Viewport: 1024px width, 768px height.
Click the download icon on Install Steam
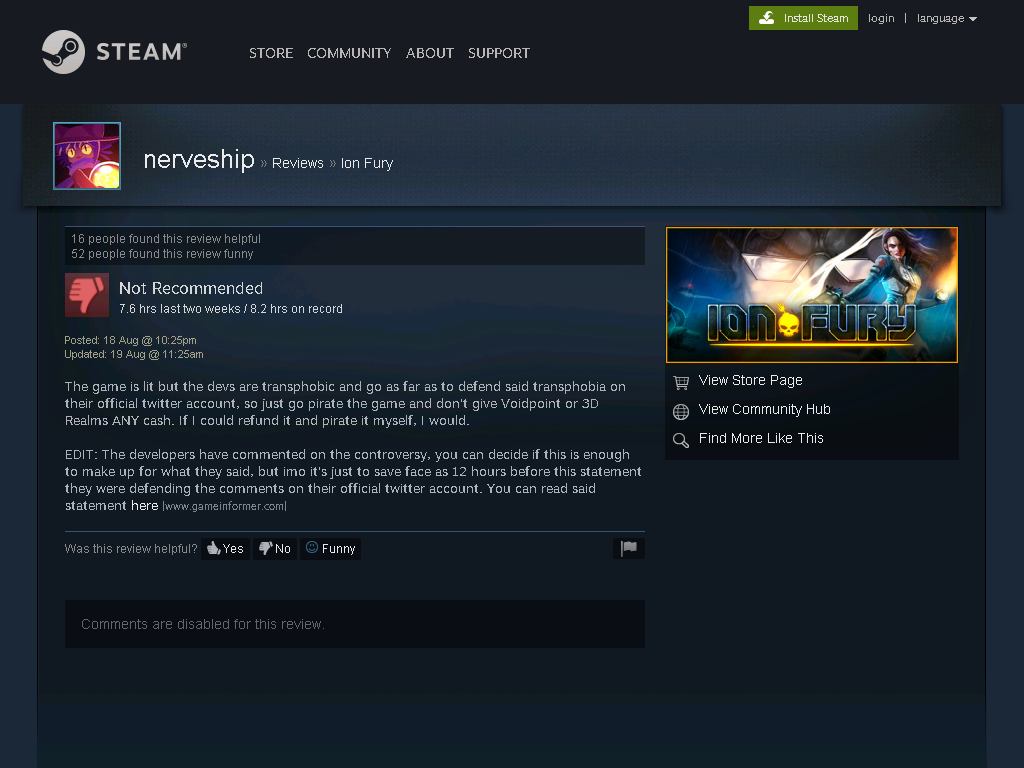[x=767, y=18]
